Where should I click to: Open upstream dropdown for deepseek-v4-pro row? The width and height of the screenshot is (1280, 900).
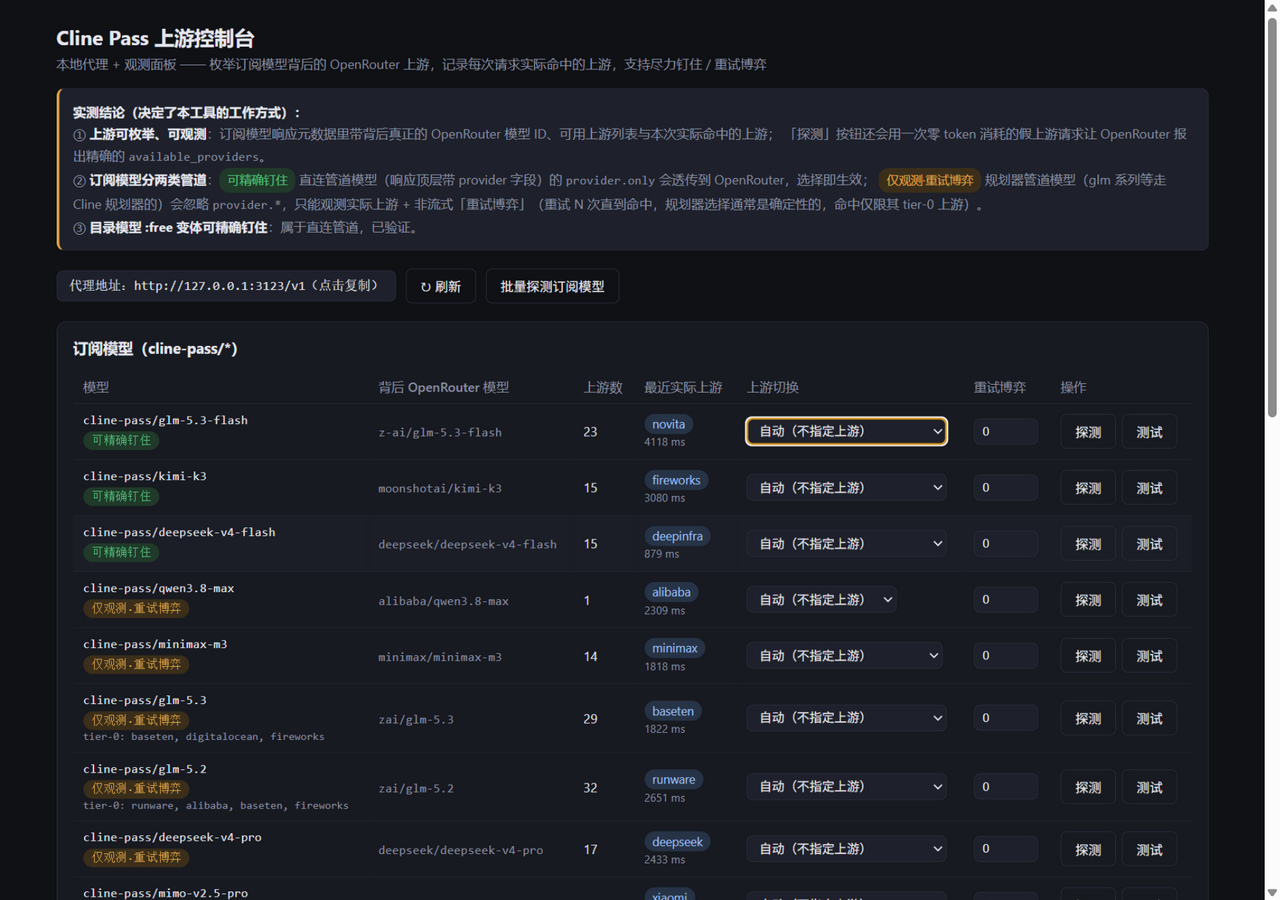click(x=846, y=848)
